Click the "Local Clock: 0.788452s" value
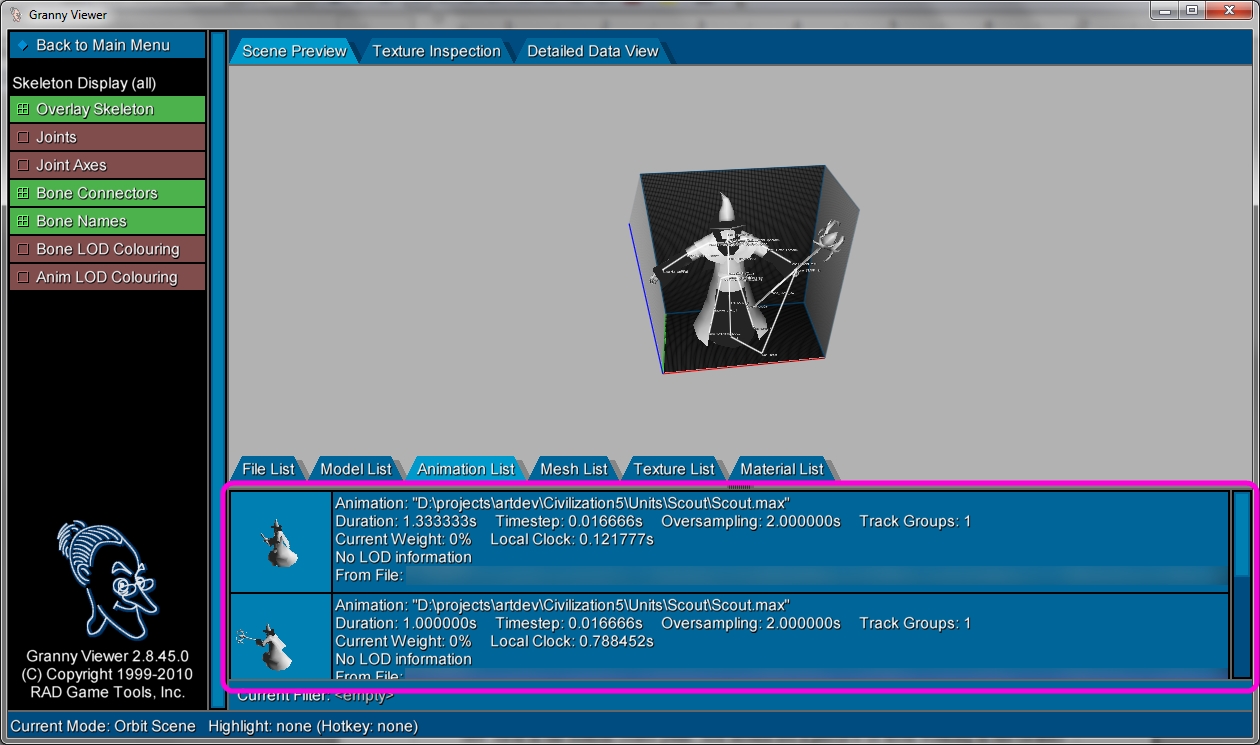Image resolution: width=1260 pixels, height=745 pixels. pyautogui.click(x=572, y=641)
